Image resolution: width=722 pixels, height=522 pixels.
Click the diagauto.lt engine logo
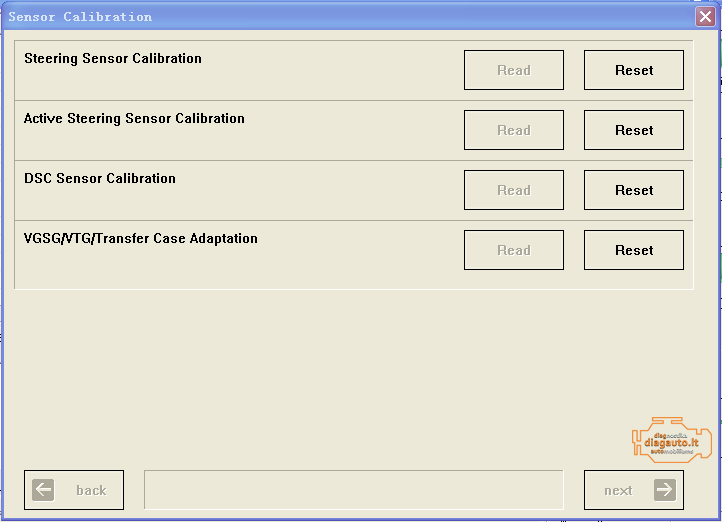tap(671, 440)
